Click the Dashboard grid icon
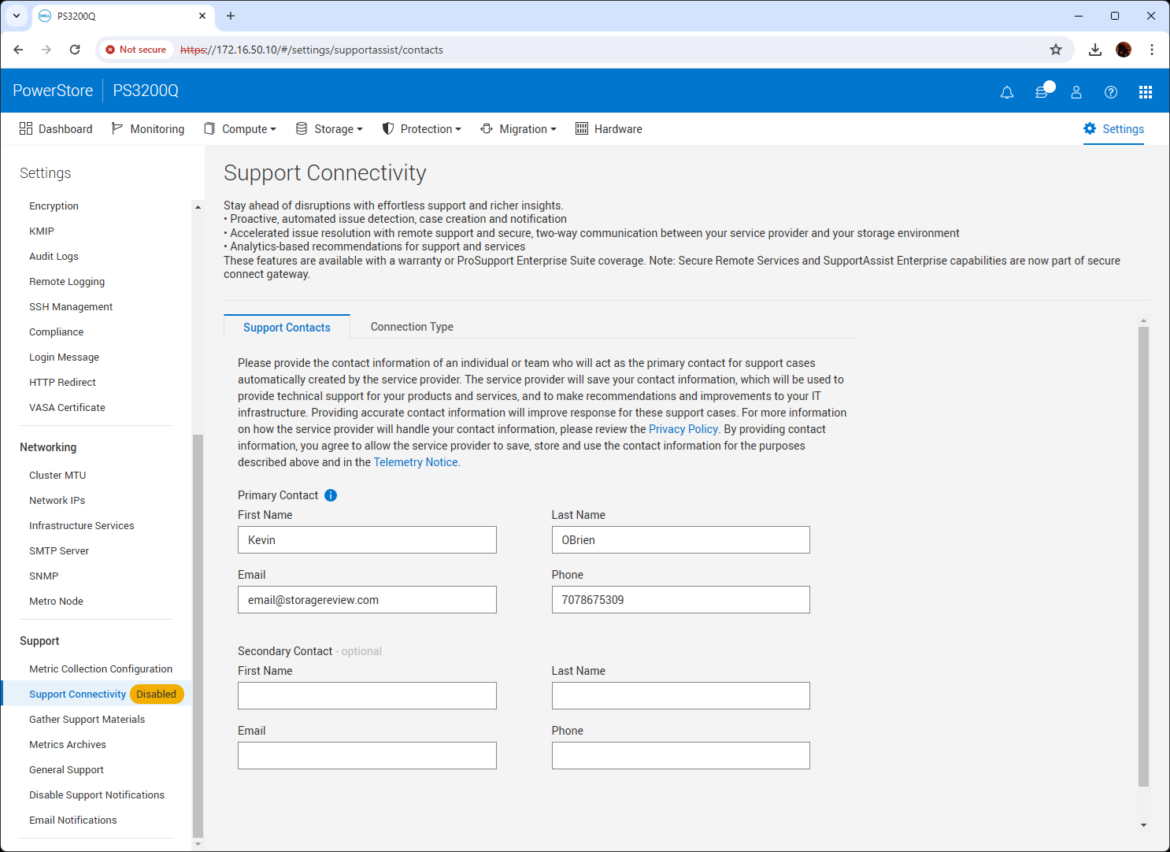1170x852 pixels. [x=26, y=128]
